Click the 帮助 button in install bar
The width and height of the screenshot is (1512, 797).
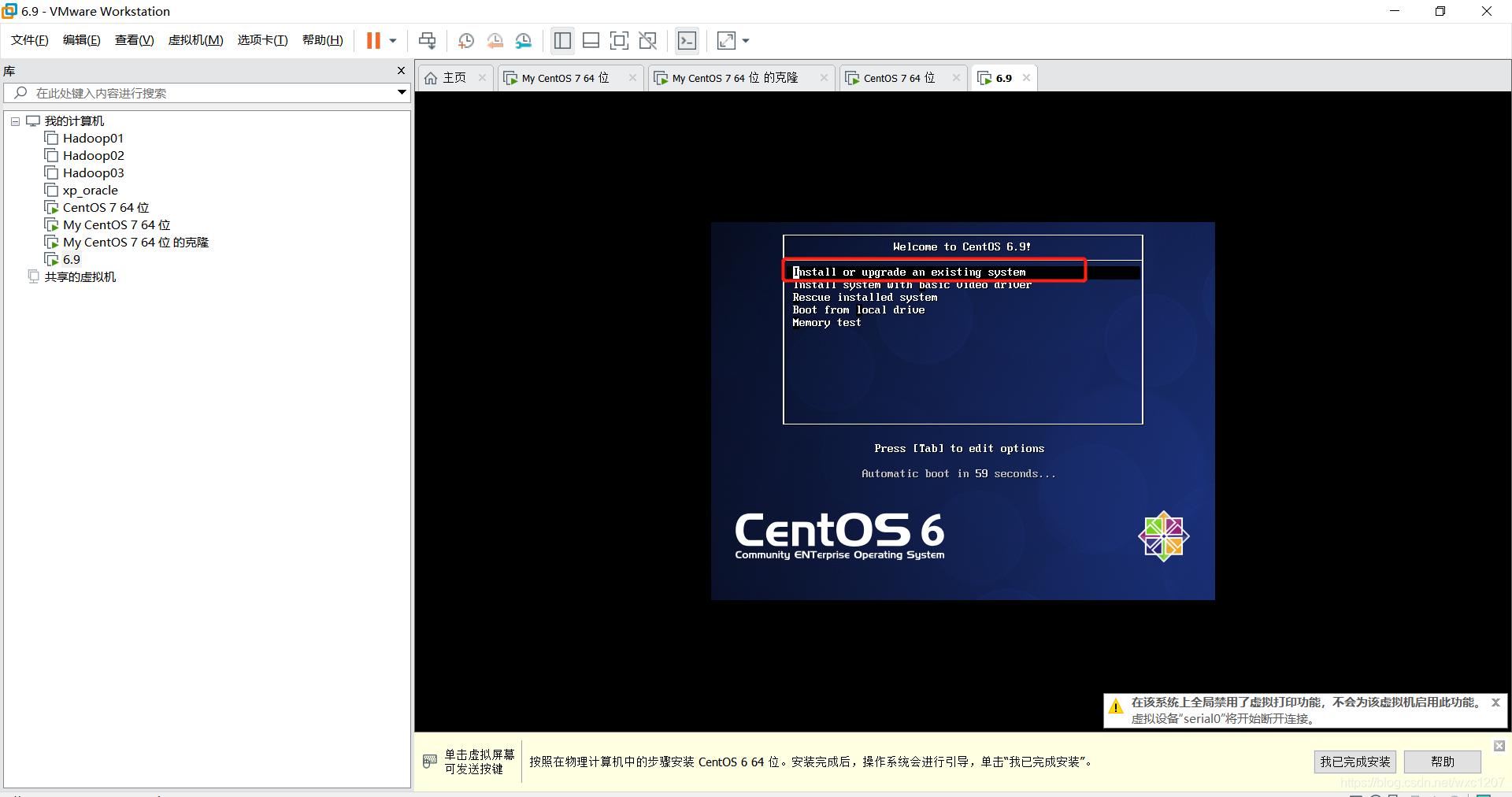tap(1443, 762)
